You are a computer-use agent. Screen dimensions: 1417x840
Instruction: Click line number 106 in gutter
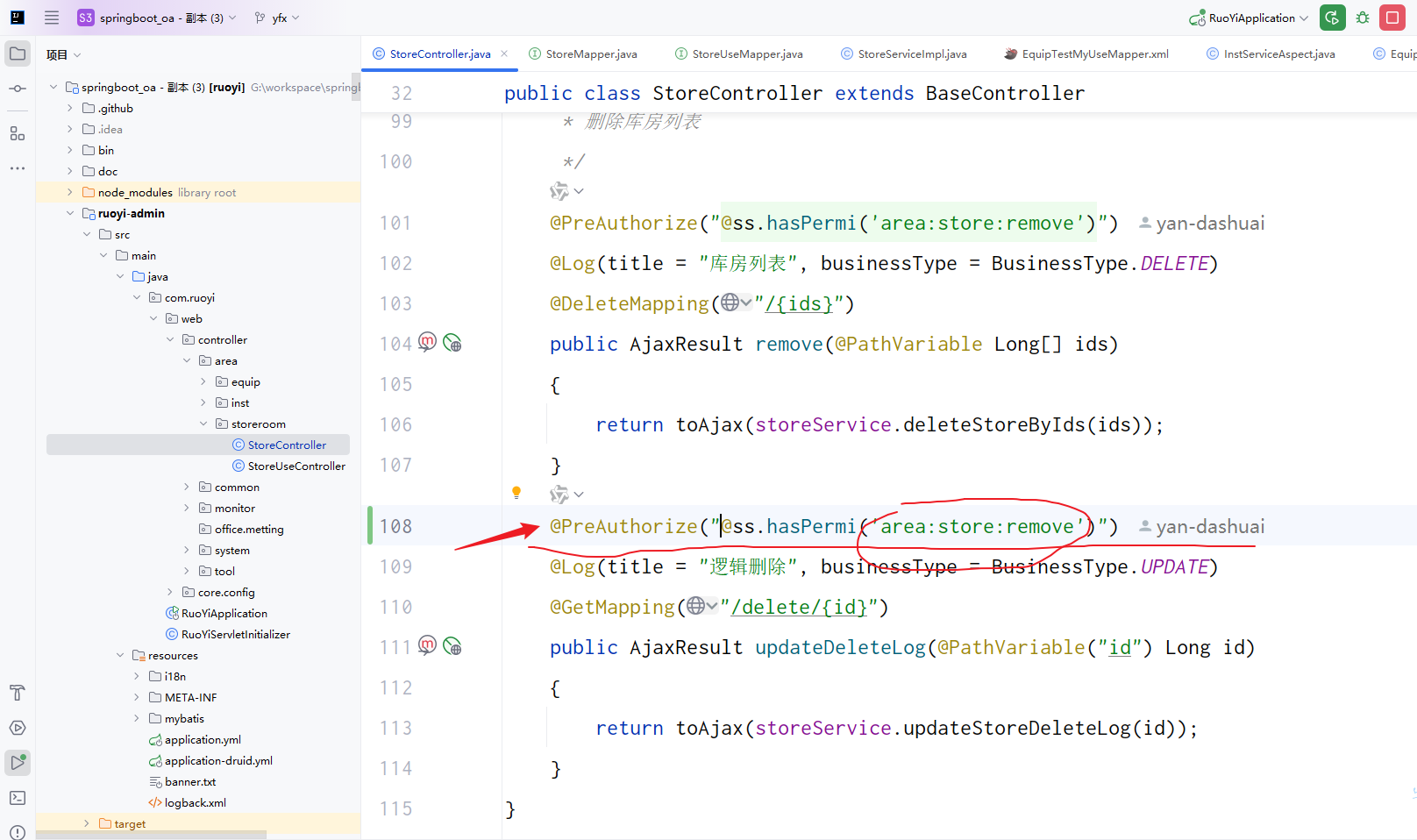395,424
